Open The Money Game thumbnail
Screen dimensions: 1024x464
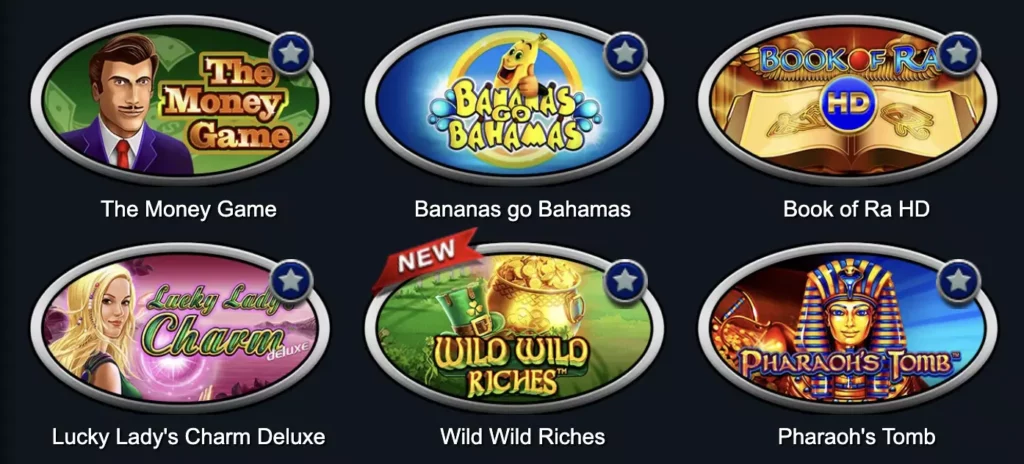click(x=180, y=100)
